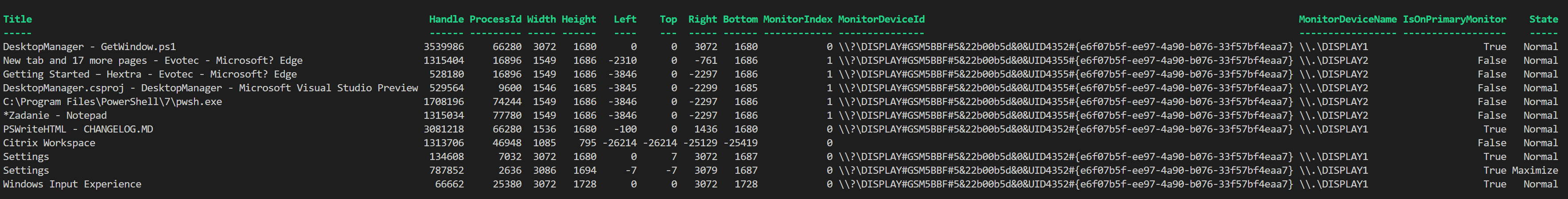Click process ID 46948 of Citrix Workspace
This screenshot has width=1568, height=199.
click(x=507, y=143)
